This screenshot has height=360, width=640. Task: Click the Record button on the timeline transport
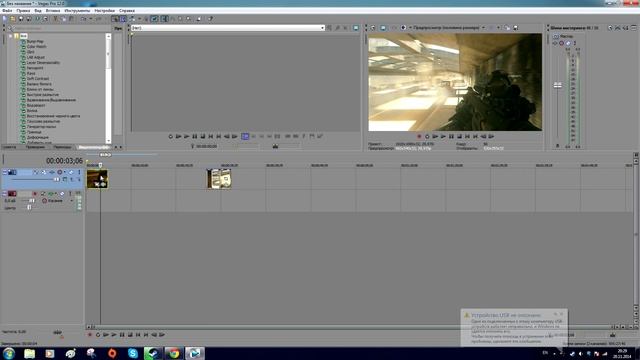click(90, 335)
